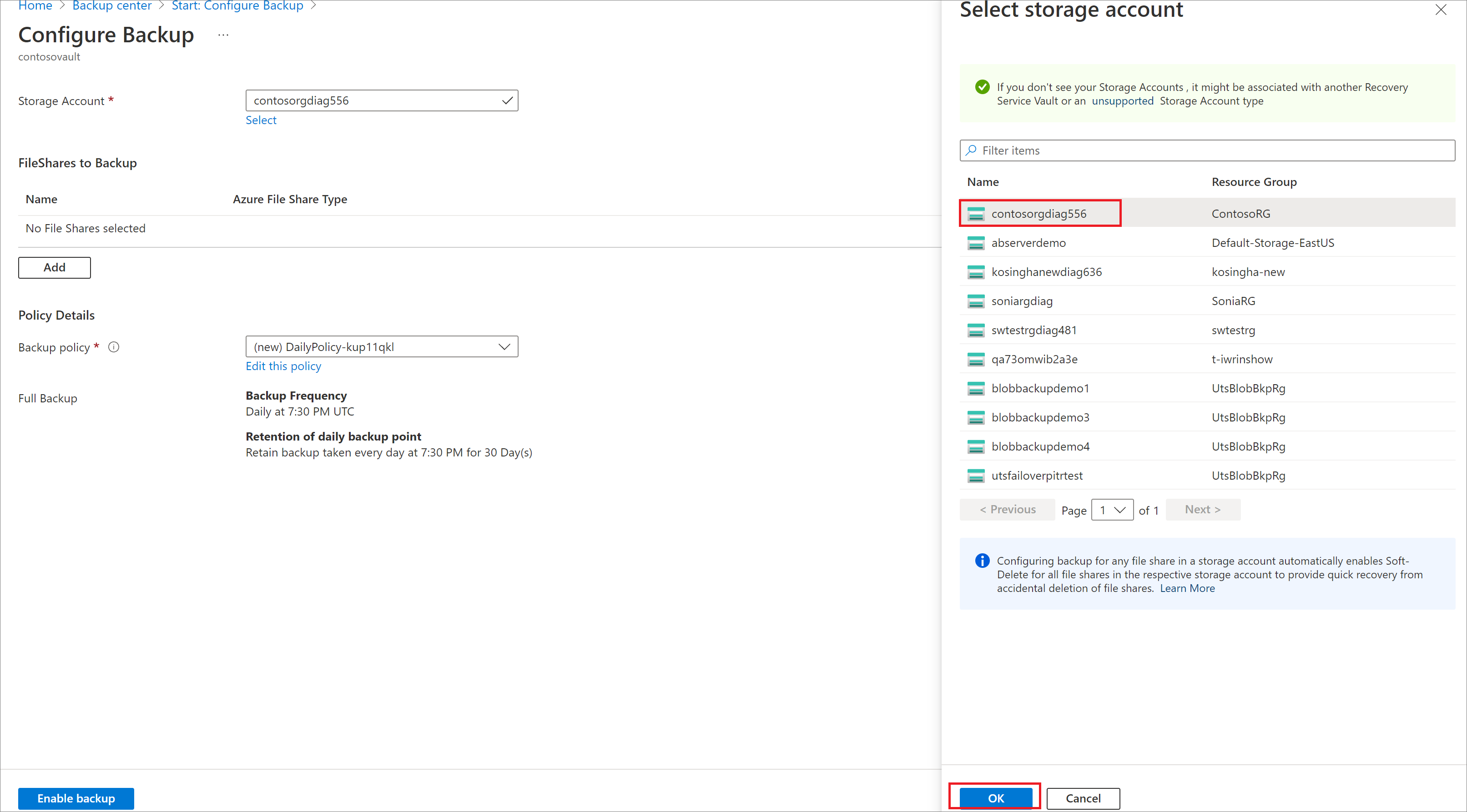
Task: Click the storage icon beside abserverdemo
Action: point(976,243)
